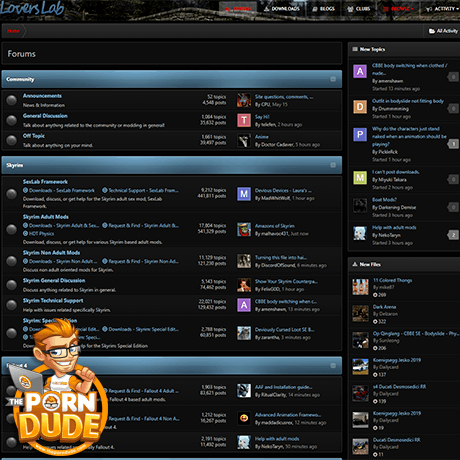Viewport: 460px width, 460px height.
Task: Open the Downloads nav item
Action: [282, 9]
